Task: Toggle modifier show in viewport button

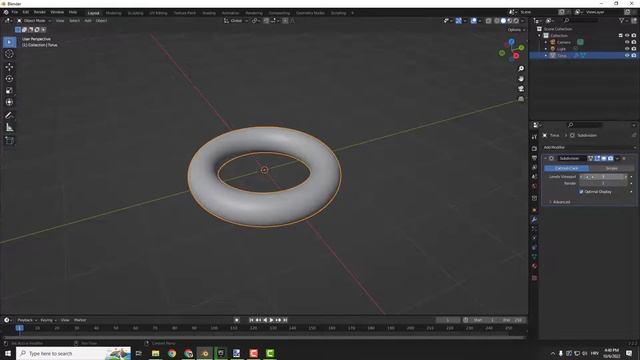Action: pyautogui.click(x=604, y=158)
